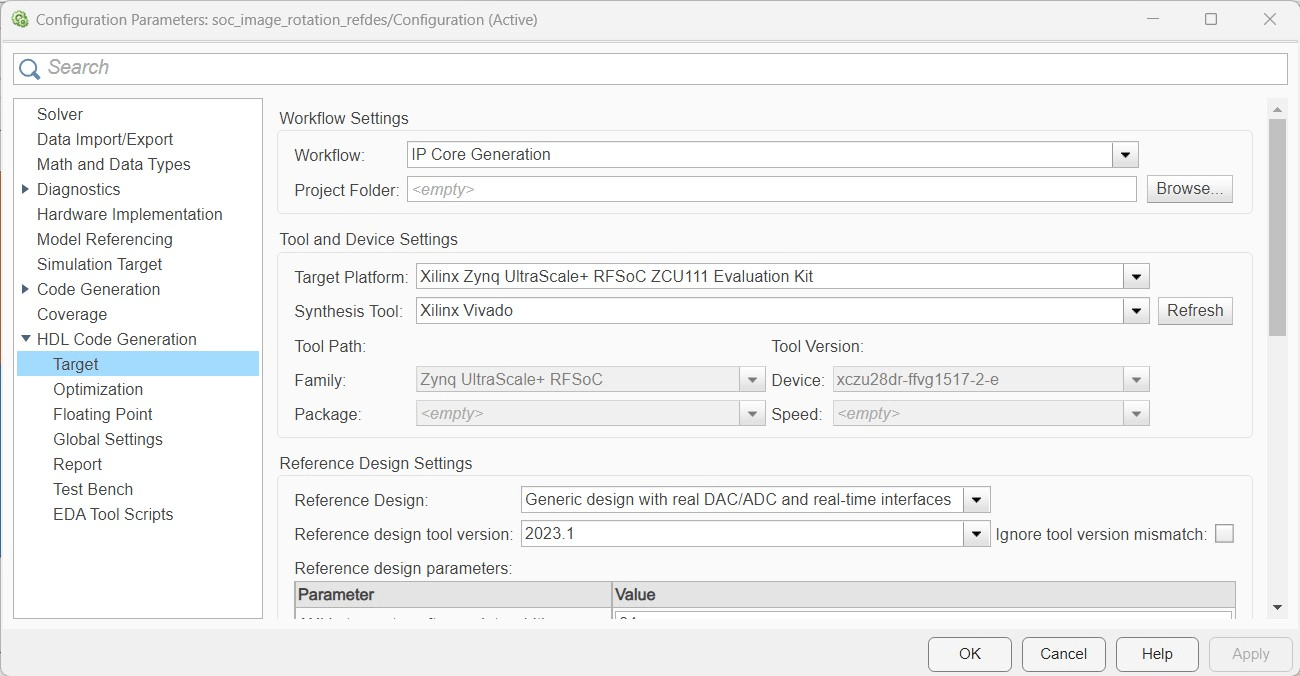Open EDA Tool Scripts subcategory
The width and height of the screenshot is (1300, 676).
pos(113,514)
